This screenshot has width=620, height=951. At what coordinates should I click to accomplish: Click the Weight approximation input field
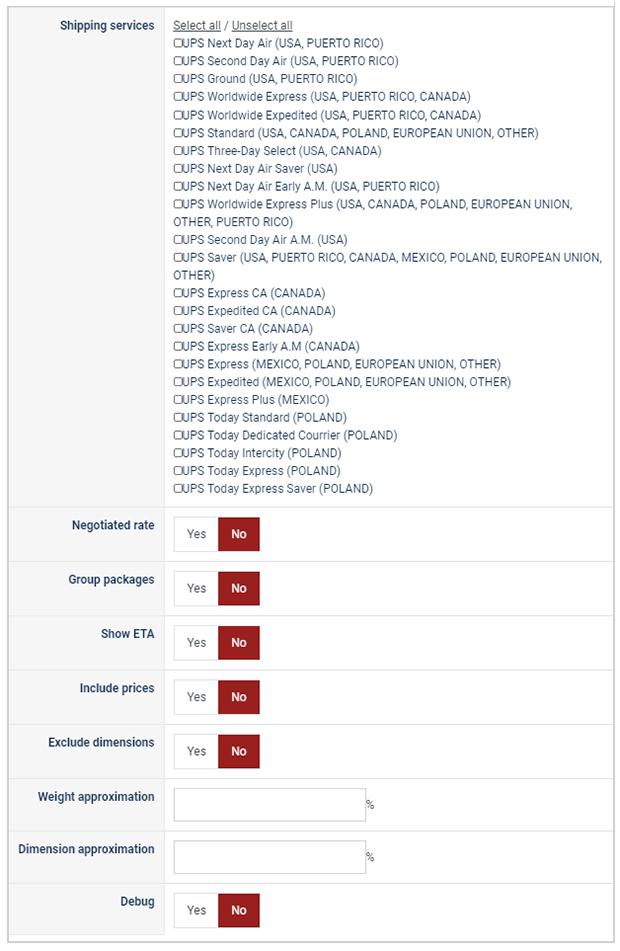coord(269,805)
